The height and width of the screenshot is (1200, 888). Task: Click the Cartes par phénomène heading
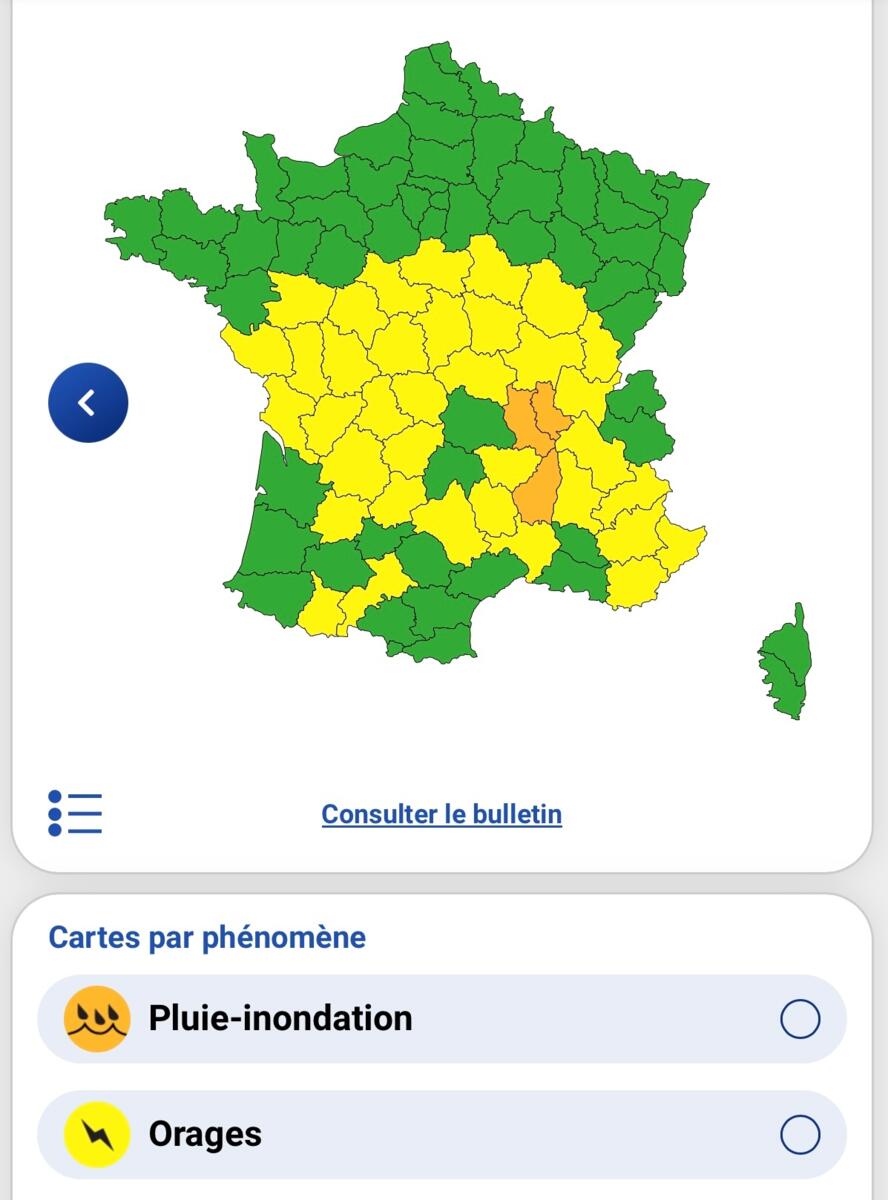[207, 938]
